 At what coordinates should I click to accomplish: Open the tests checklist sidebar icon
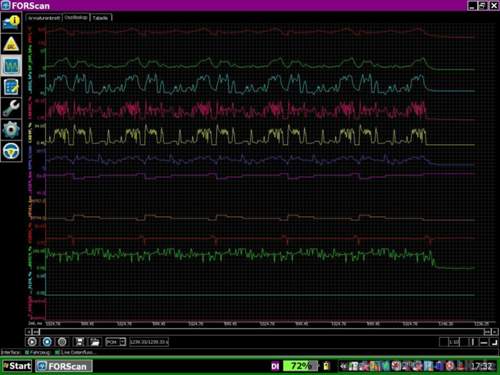11,87
